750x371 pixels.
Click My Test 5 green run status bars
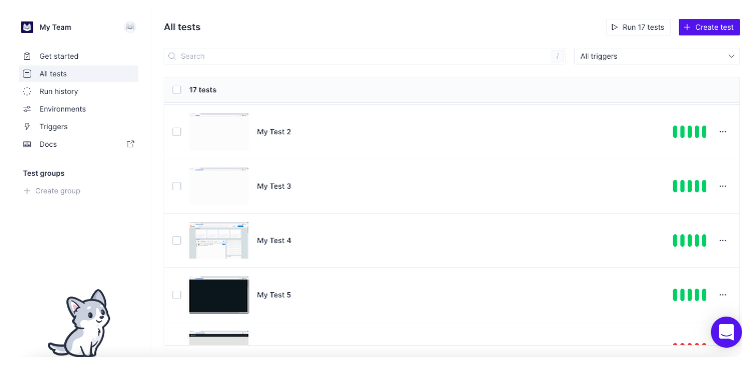(689, 295)
